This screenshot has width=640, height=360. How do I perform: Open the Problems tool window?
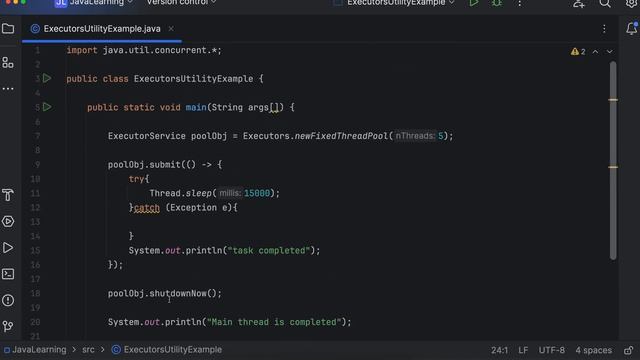click(x=8, y=300)
